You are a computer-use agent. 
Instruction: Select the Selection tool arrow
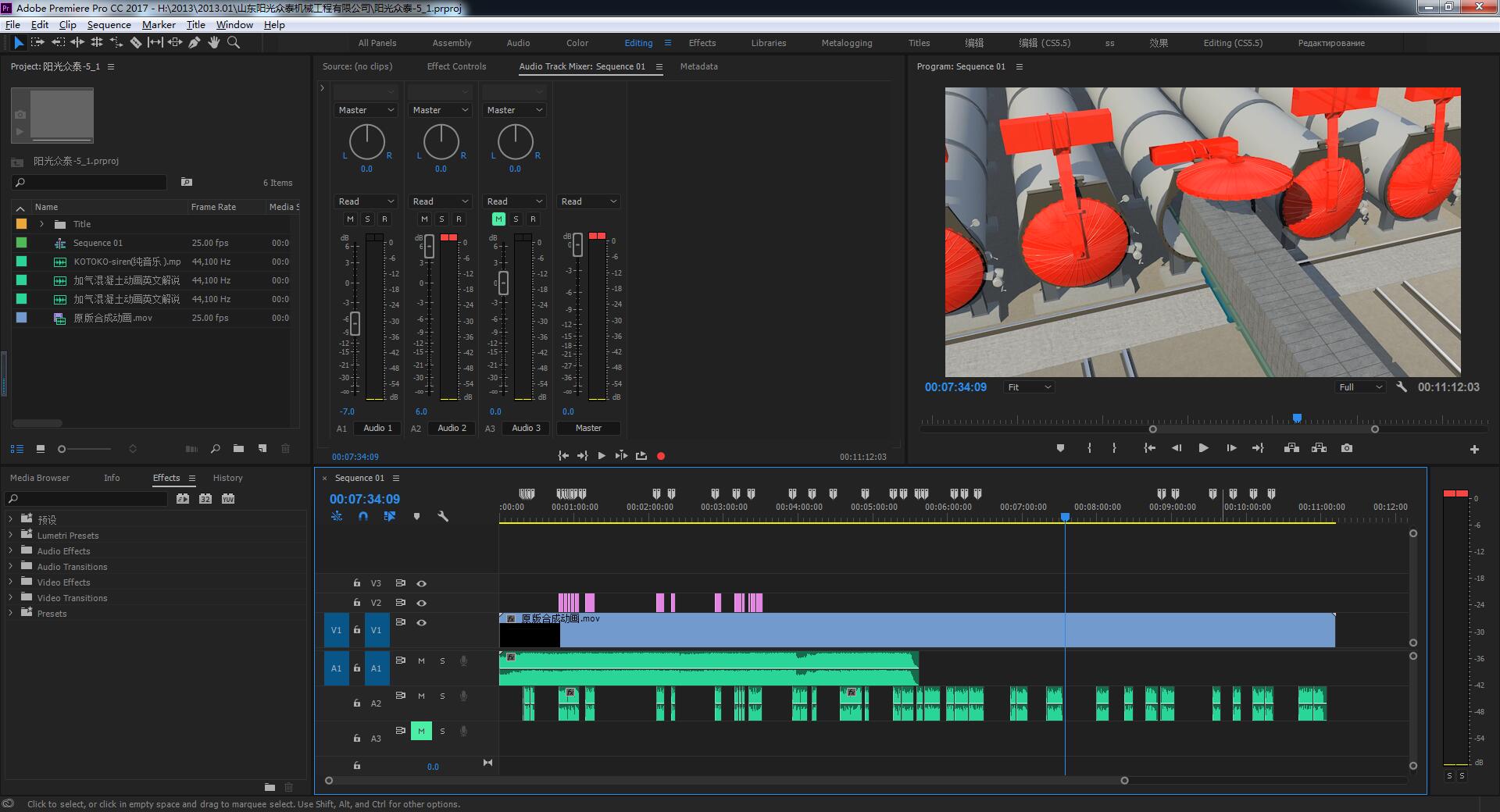(x=19, y=43)
